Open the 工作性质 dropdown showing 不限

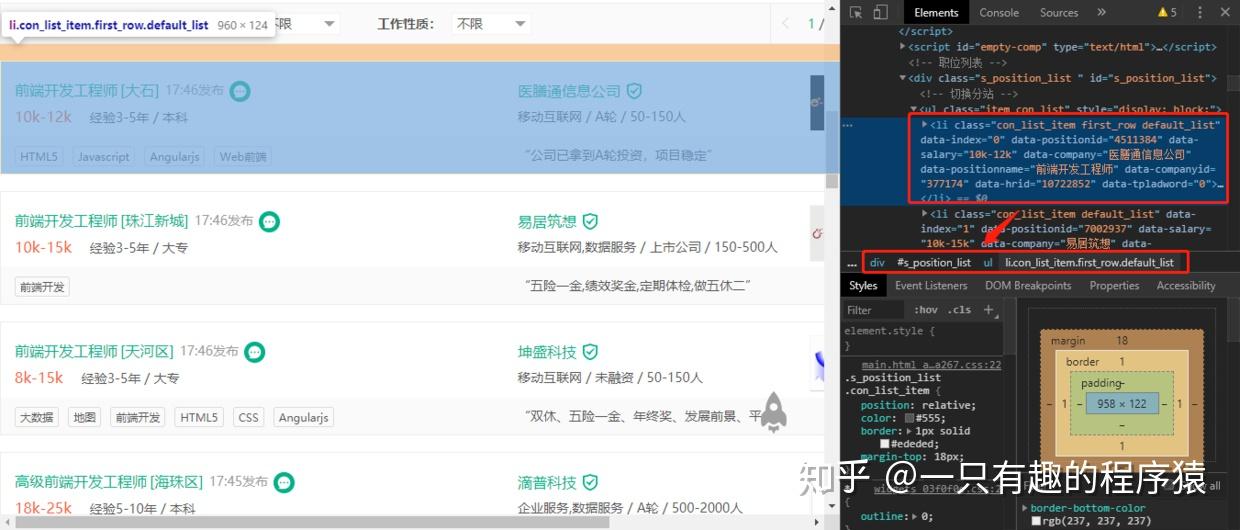click(x=491, y=23)
